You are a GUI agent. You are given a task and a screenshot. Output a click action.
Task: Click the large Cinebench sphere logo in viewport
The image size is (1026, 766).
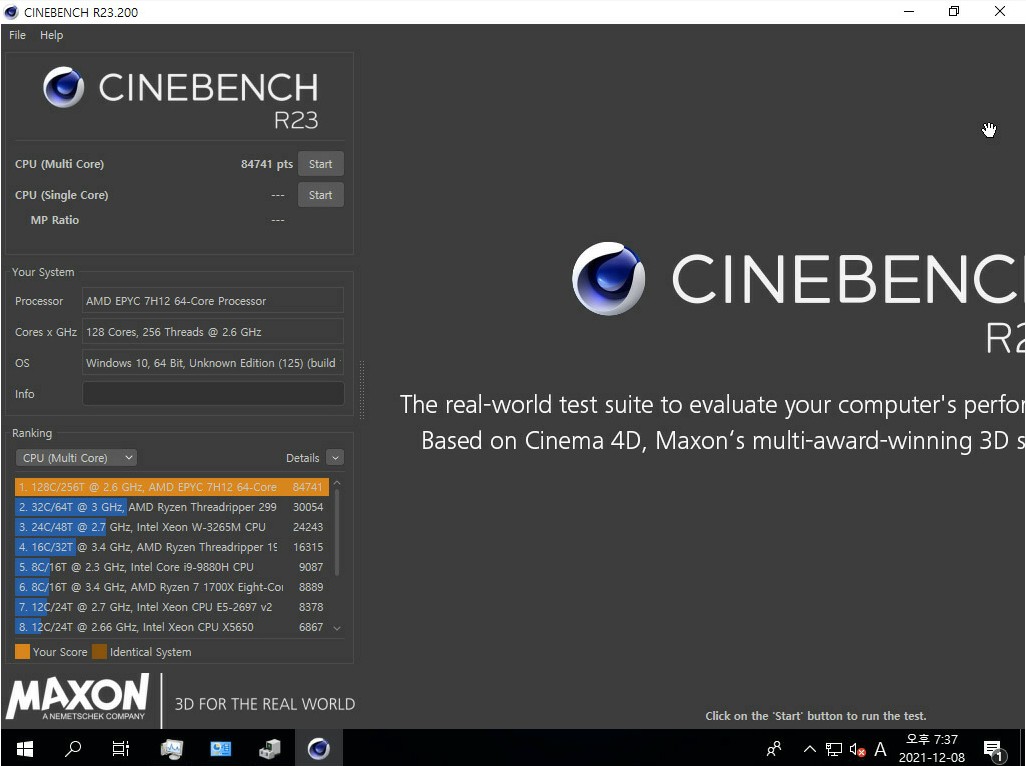click(608, 279)
